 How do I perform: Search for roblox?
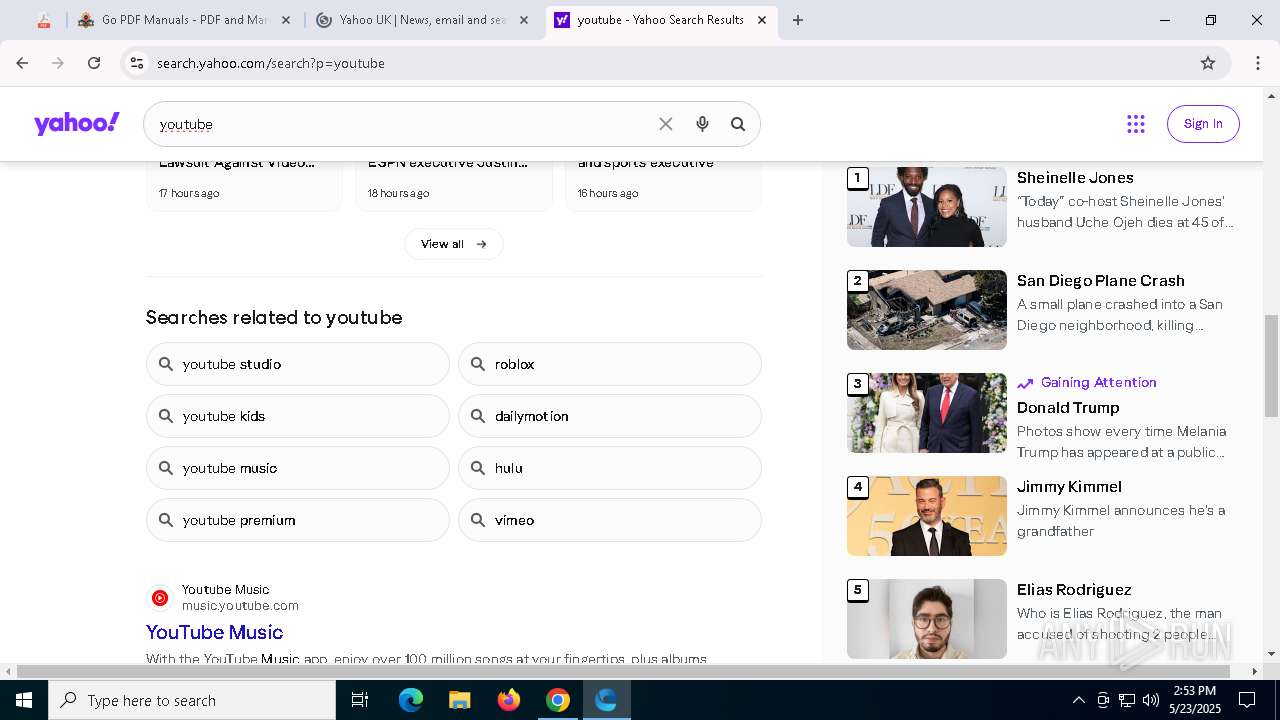coord(610,364)
